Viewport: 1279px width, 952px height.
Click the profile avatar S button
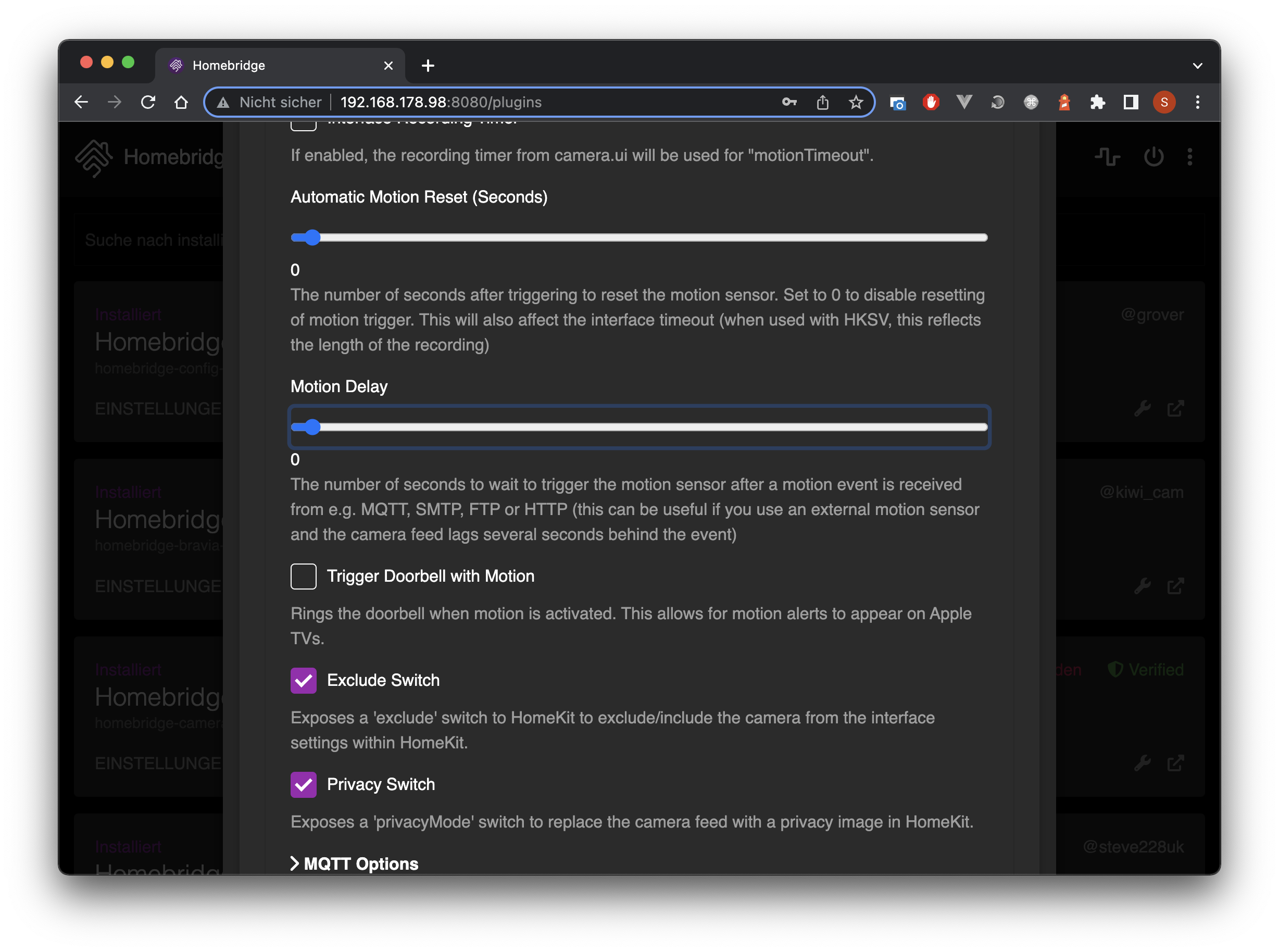(1164, 102)
